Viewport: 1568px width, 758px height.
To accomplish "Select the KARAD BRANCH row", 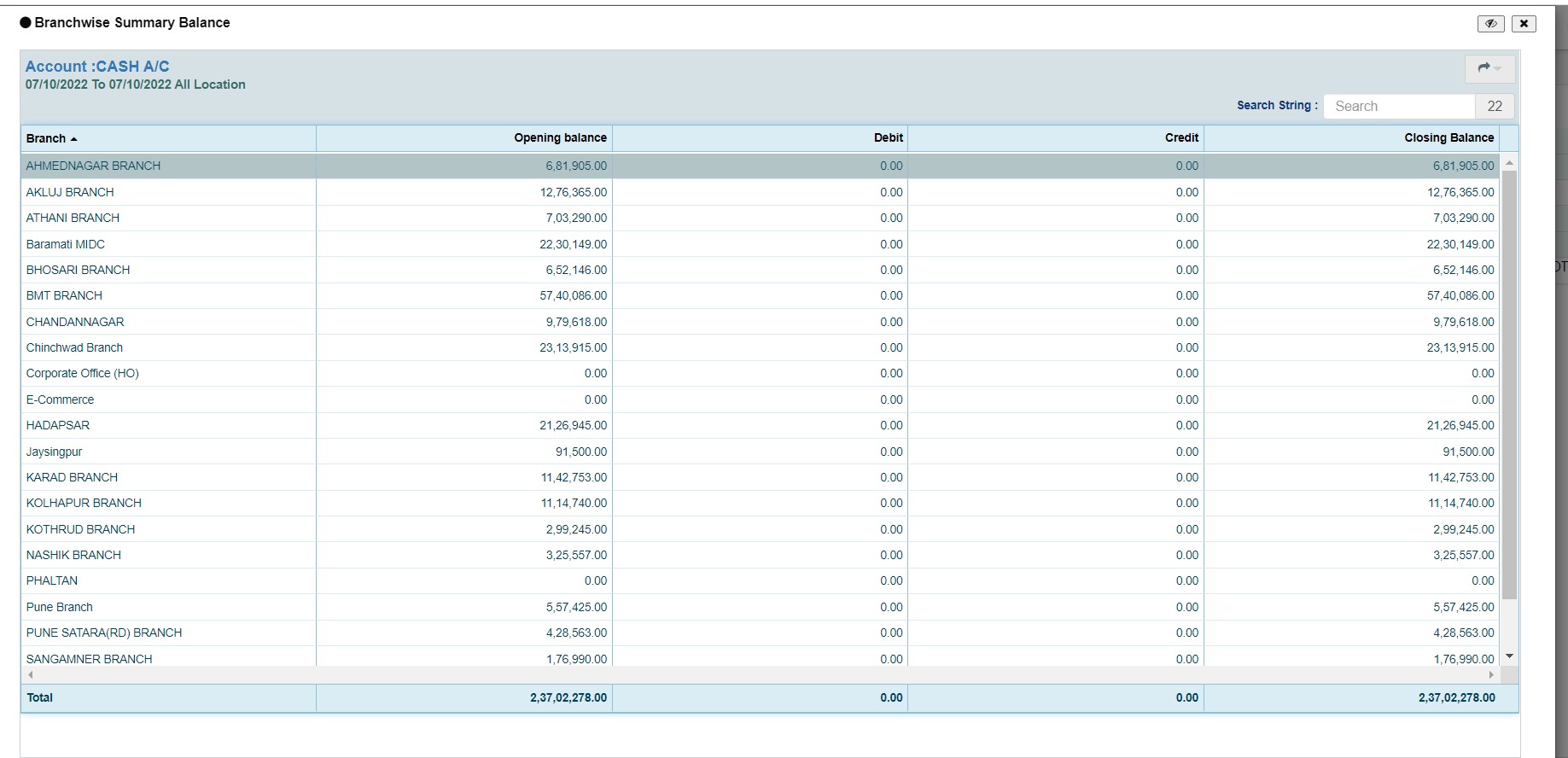I will click(761, 477).
